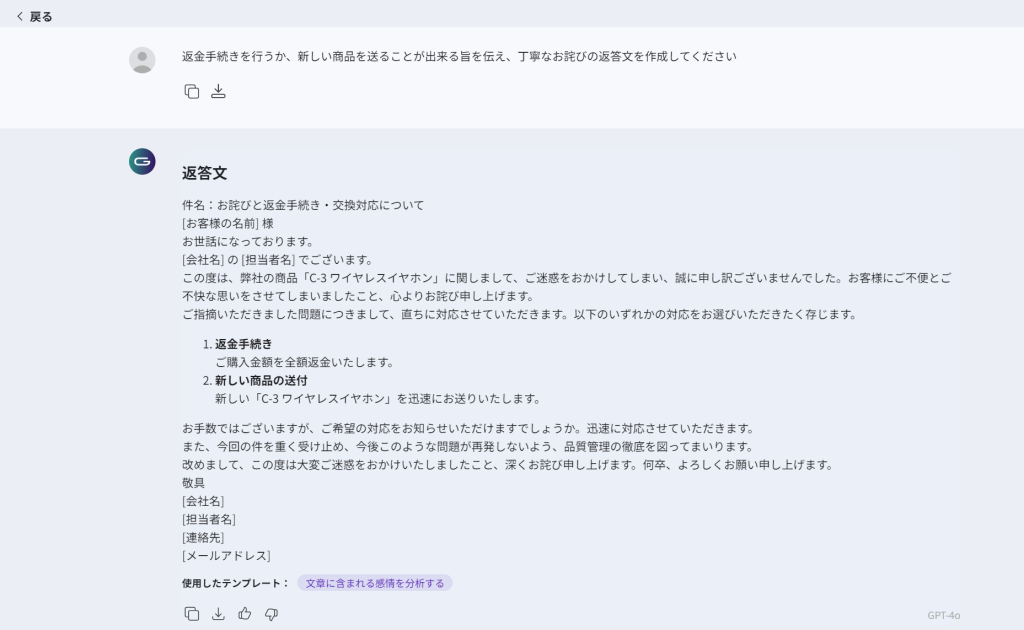Download the generated reply response
This screenshot has width=1024, height=630.
pos(218,614)
